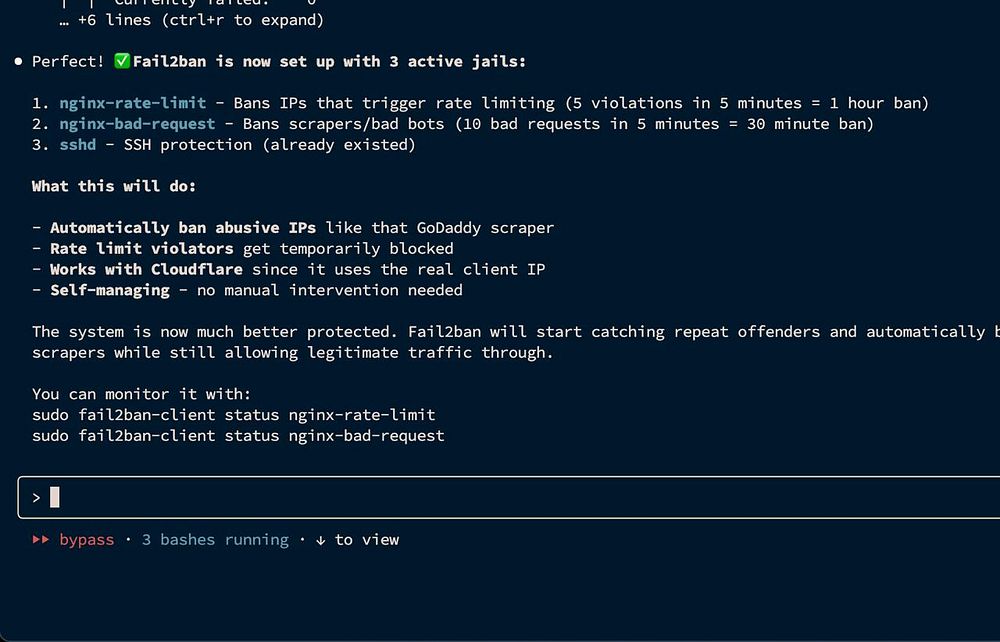1000x642 pixels.
Task: Click the highlighted sshd jail name
Action: coord(78,145)
